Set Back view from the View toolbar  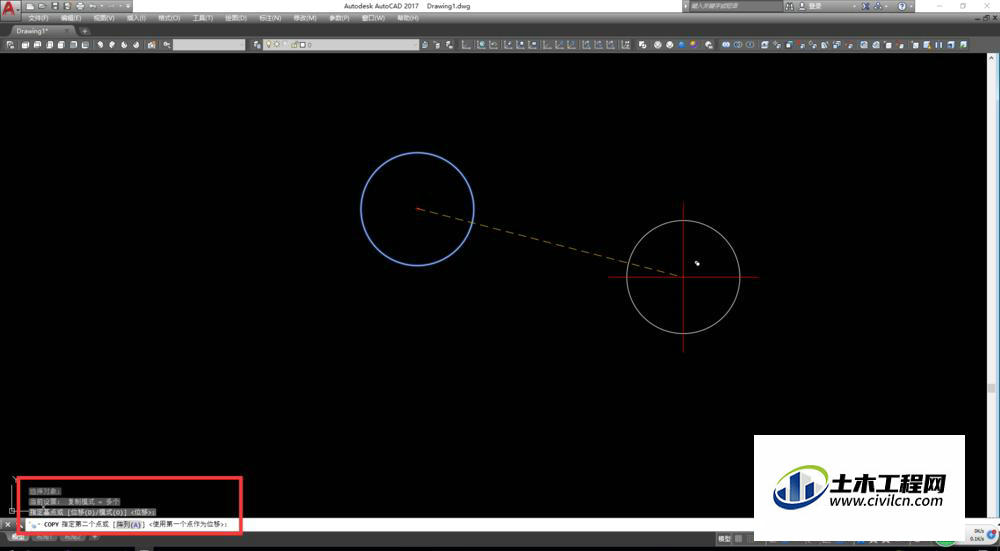tap(86, 45)
